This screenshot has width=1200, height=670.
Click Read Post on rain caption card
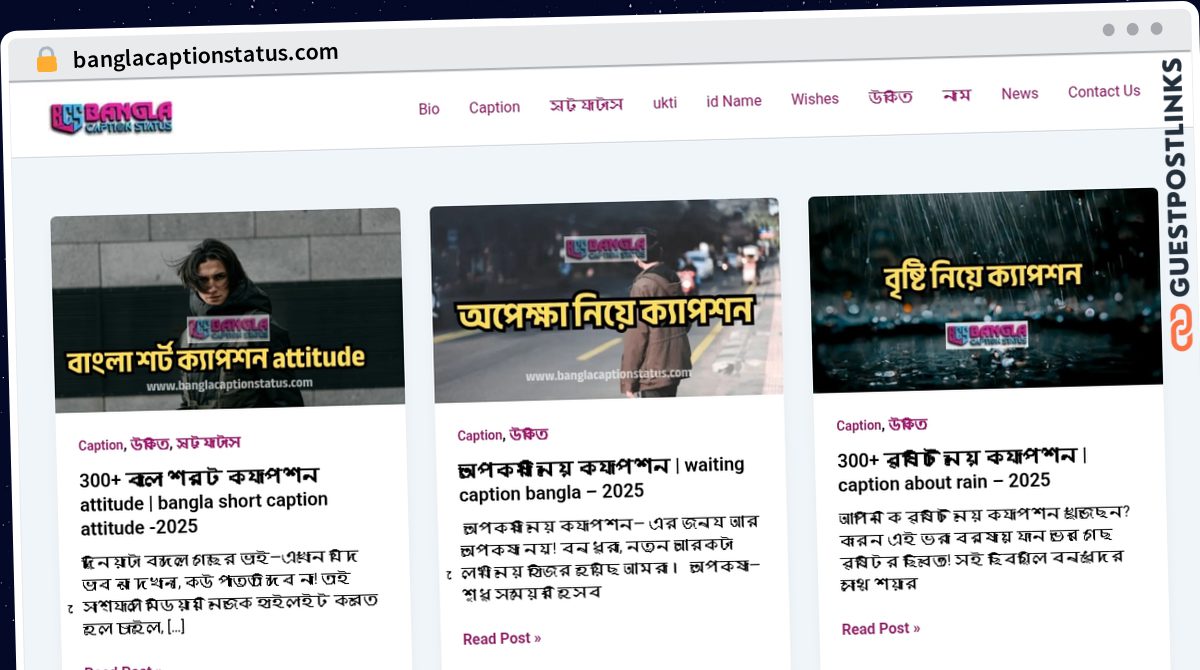point(881,629)
